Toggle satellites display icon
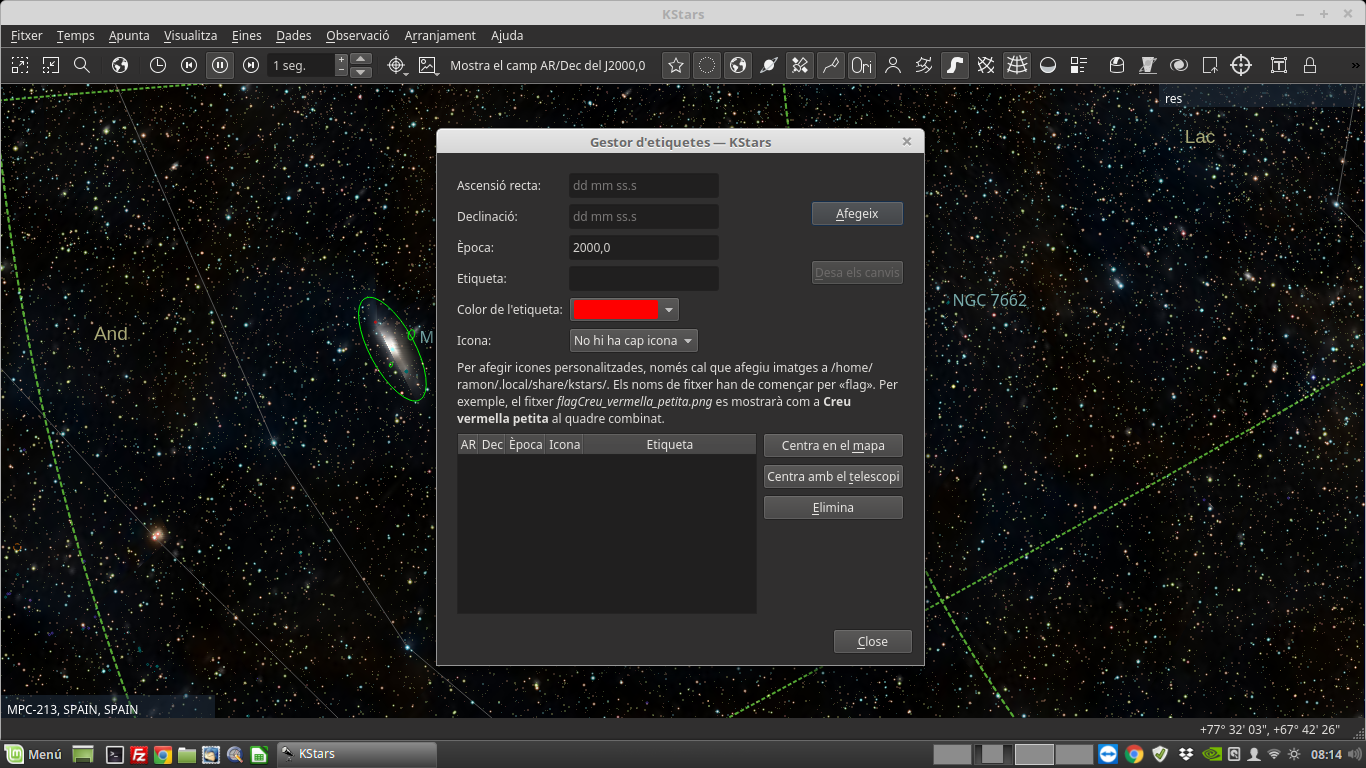This screenshot has height=768, width=1366. coord(800,65)
